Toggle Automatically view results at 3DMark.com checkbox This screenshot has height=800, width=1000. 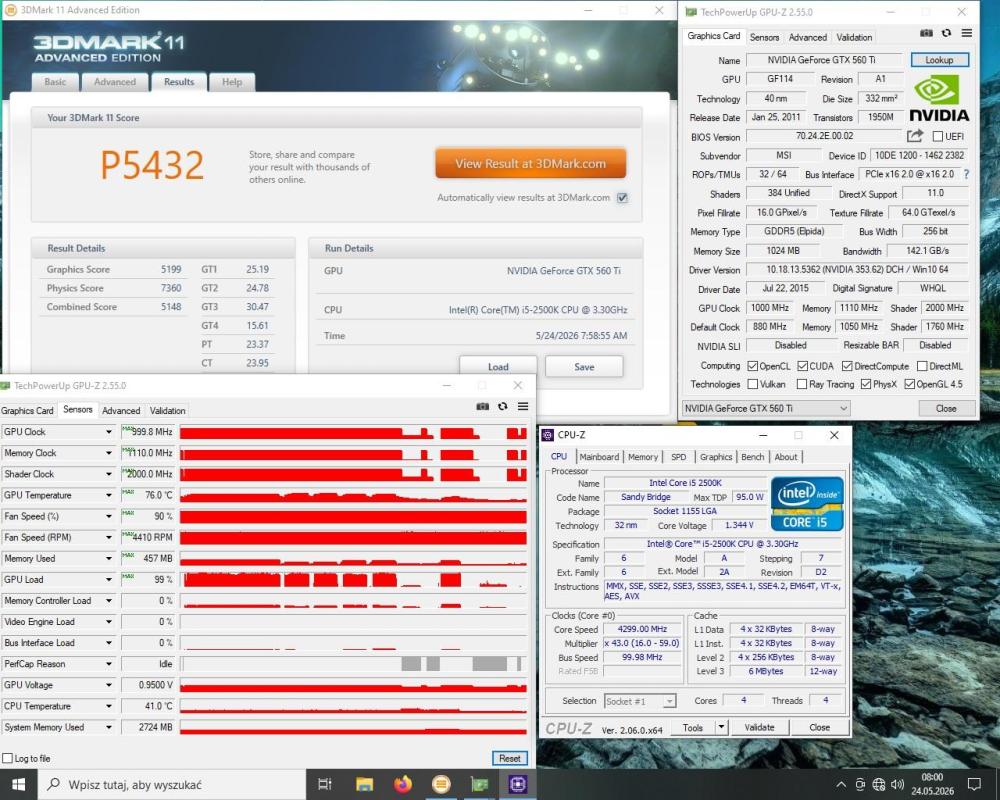(622, 198)
